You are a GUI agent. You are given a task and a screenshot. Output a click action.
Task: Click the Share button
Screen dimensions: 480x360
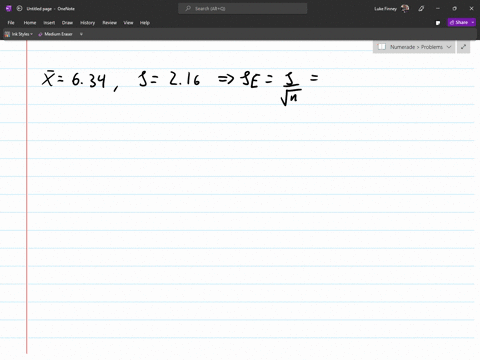click(x=459, y=22)
